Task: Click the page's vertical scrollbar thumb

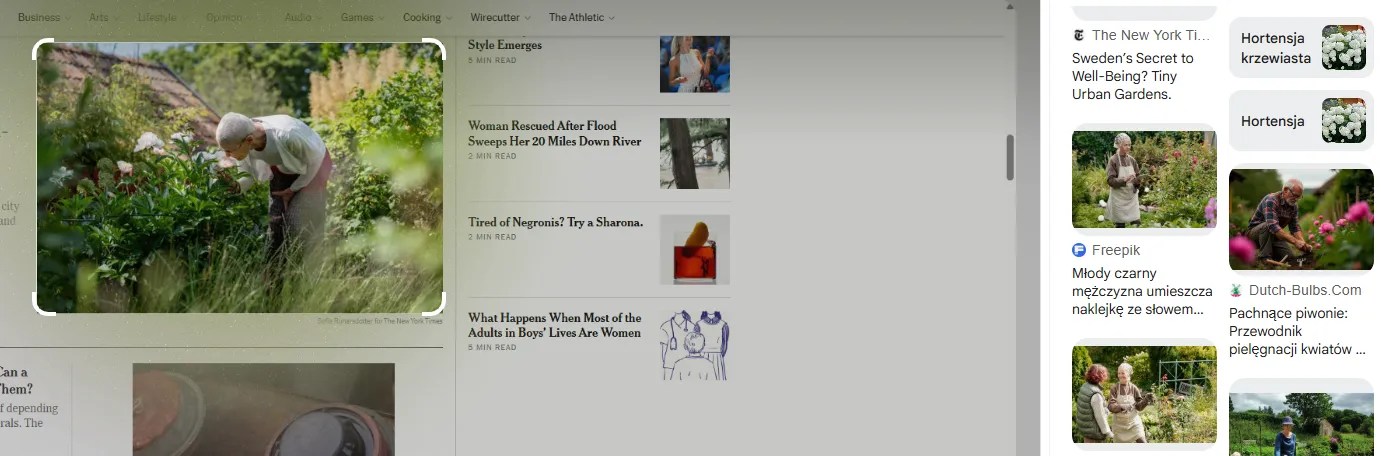Action: 1010,158
